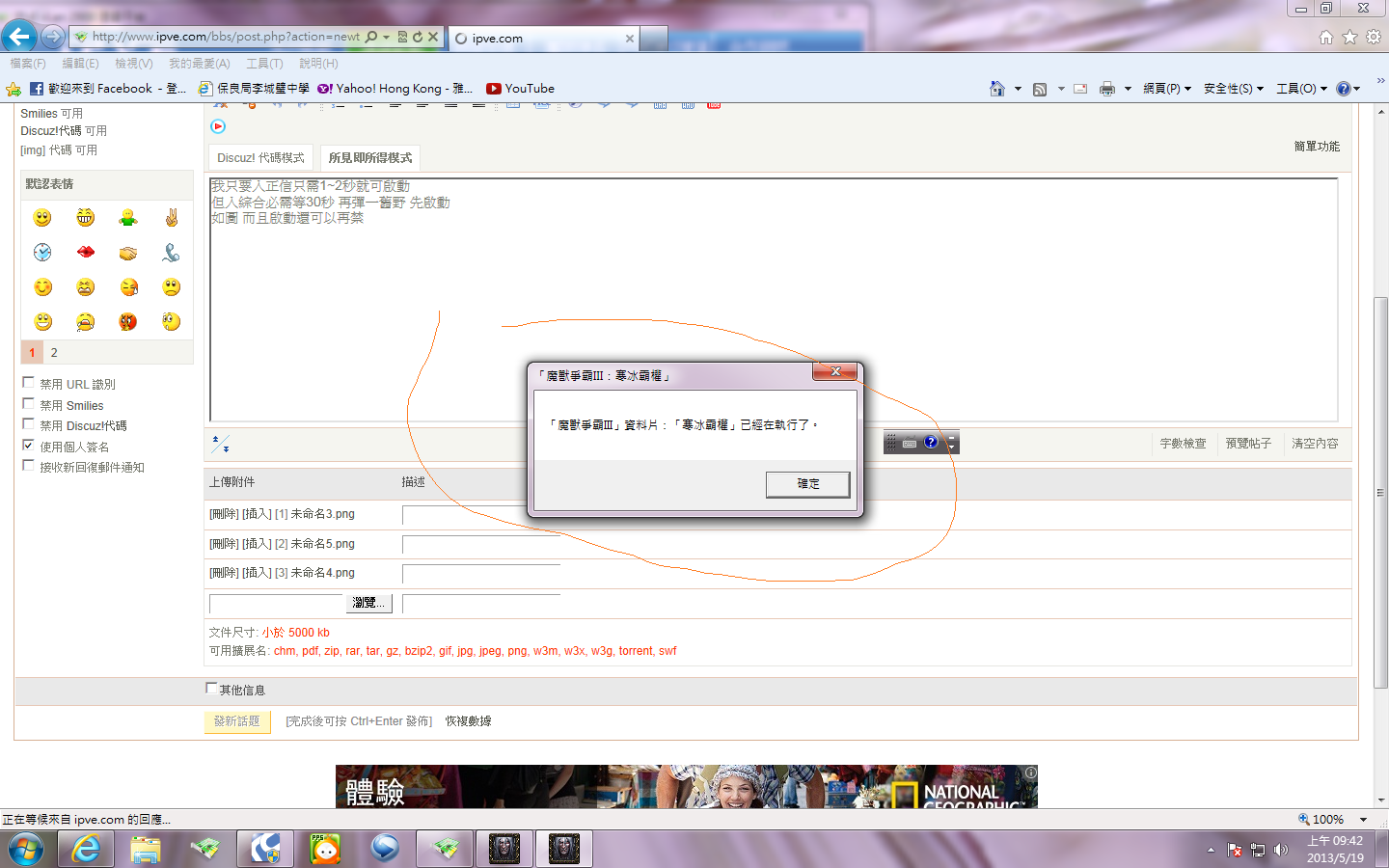Click the volume speaker icon in system tray

[x=1281, y=850]
